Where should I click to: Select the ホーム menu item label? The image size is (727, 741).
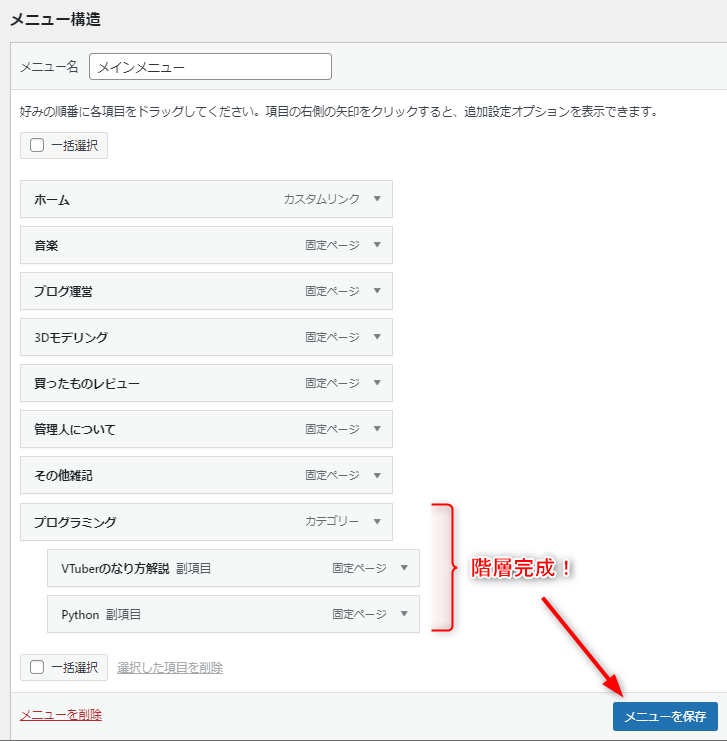click(52, 200)
